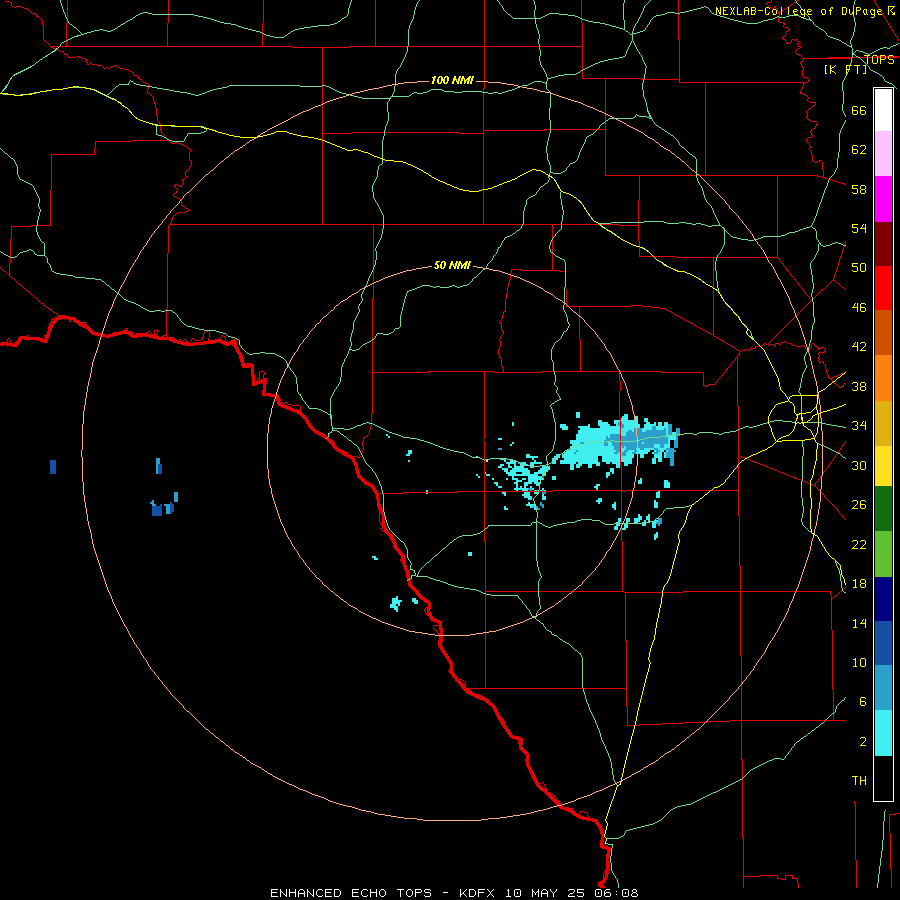Click the "[K FT]" units label
900x900 pixels.
click(x=845, y=69)
